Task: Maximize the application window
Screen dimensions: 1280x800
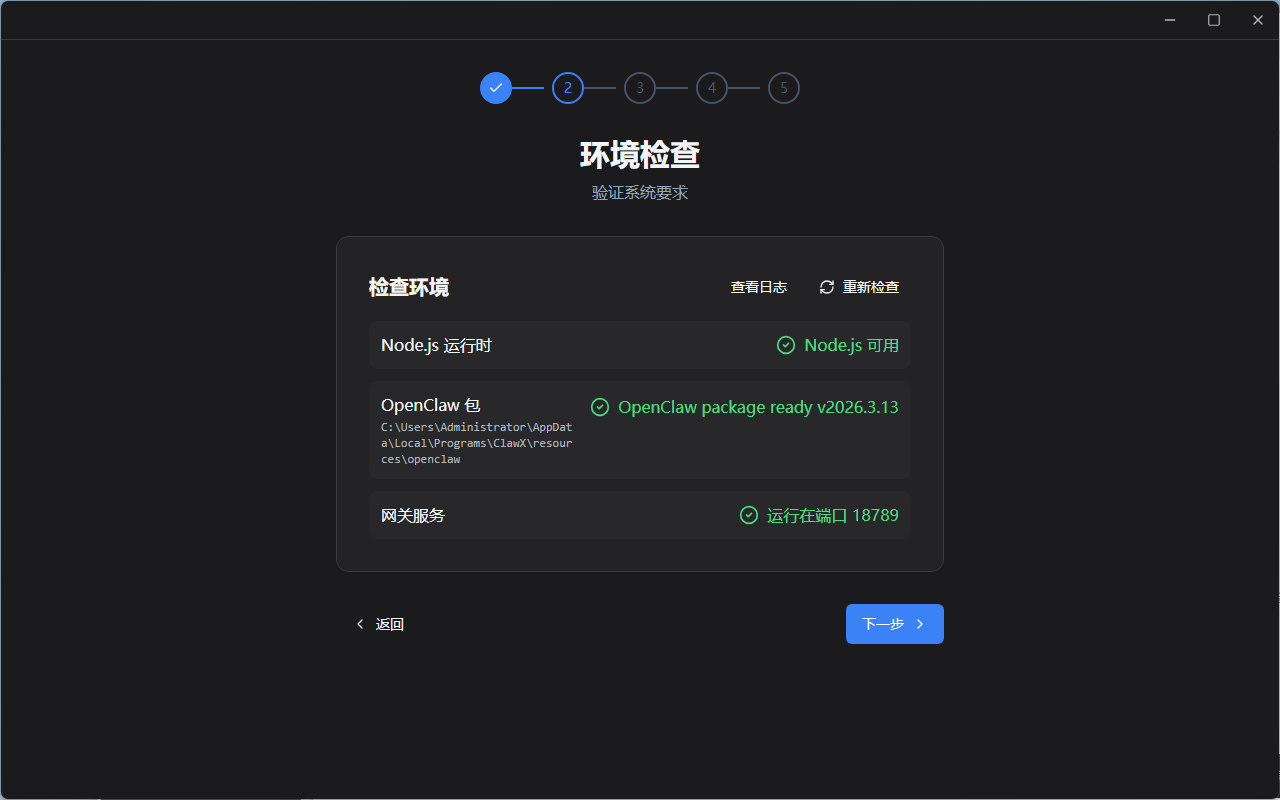Action: [x=1214, y=20]
